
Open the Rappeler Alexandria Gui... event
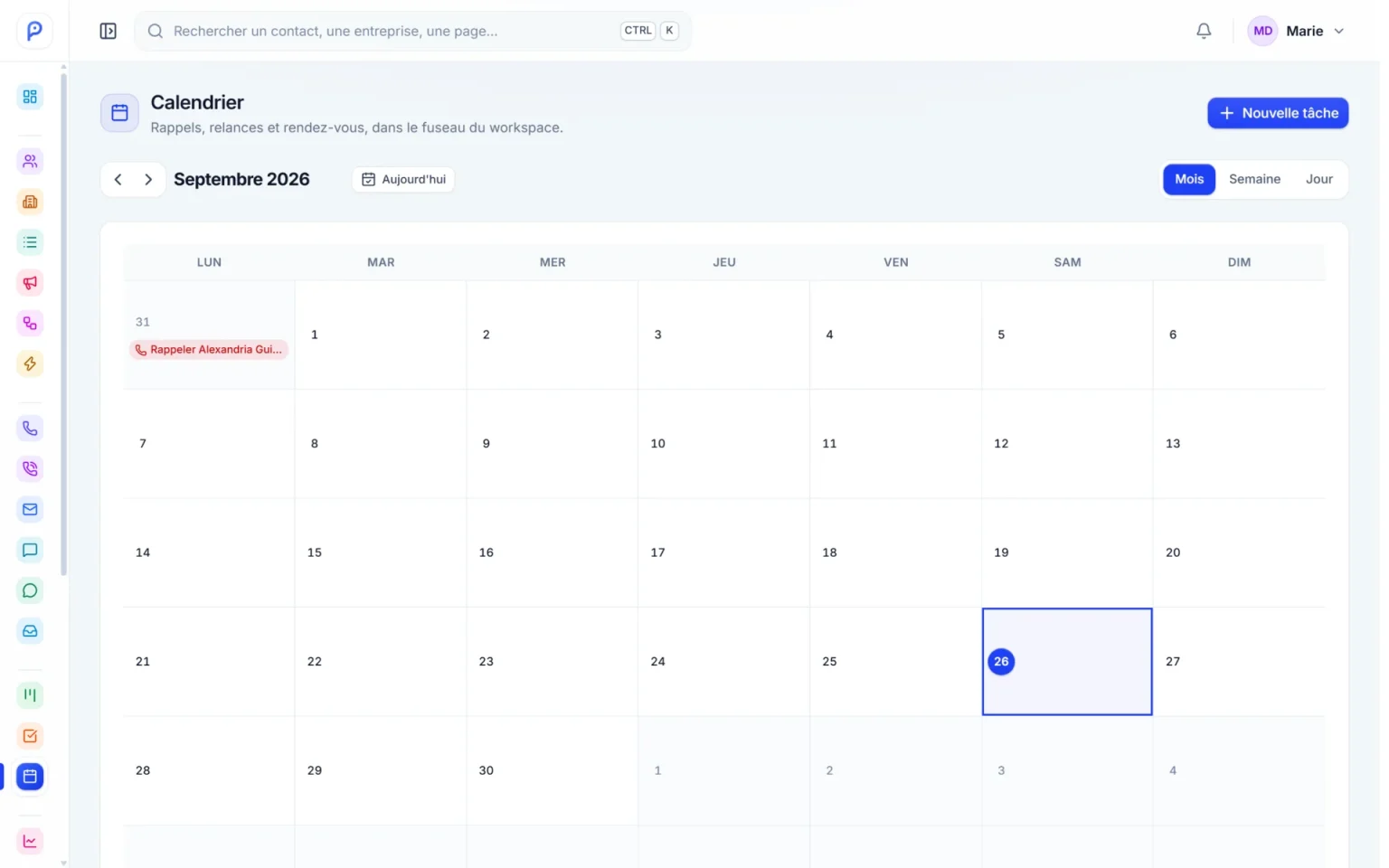[209, 350]
